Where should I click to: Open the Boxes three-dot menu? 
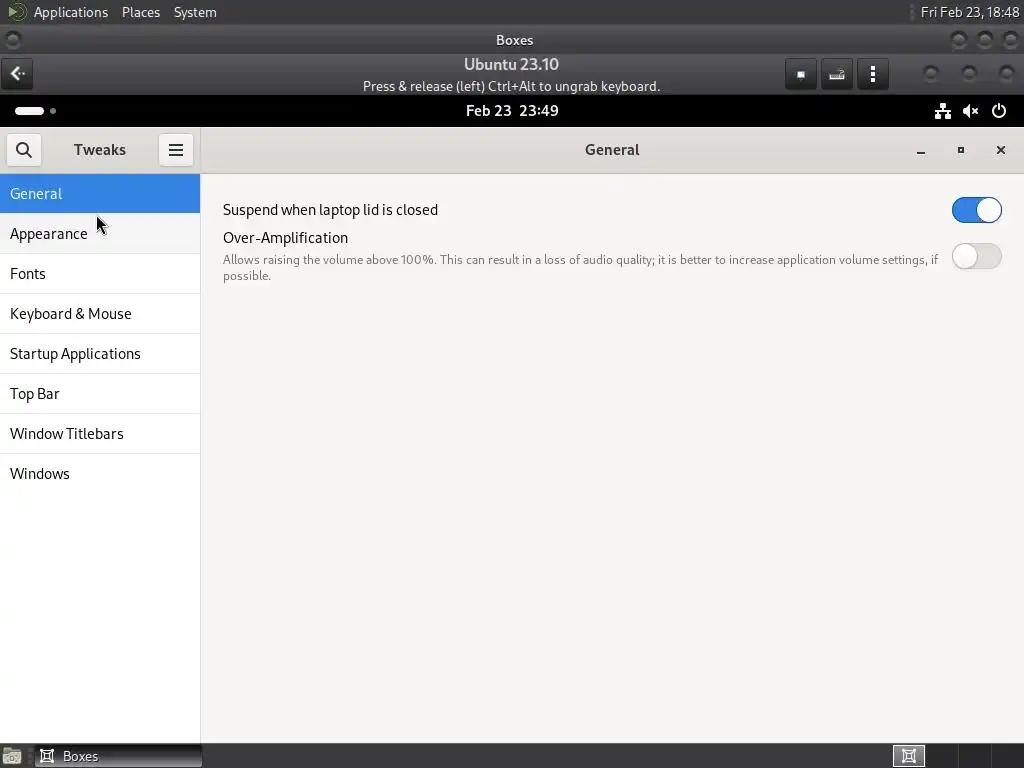click(x=872, y=74)
